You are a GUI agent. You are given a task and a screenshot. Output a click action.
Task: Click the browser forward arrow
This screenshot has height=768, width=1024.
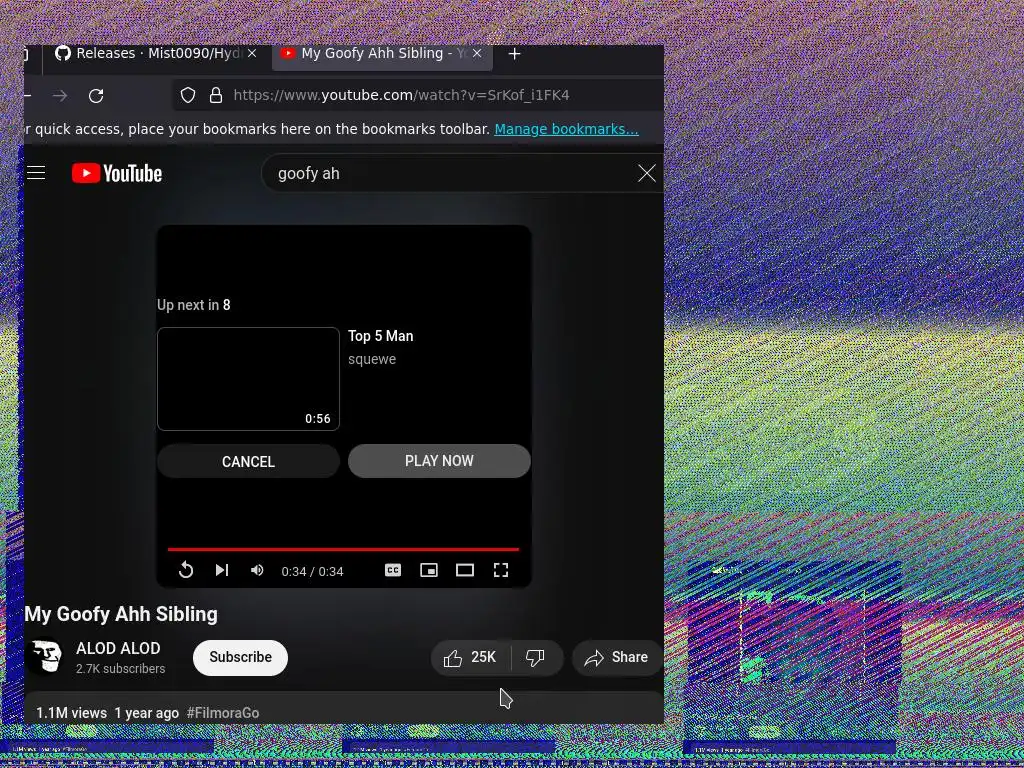60,95
